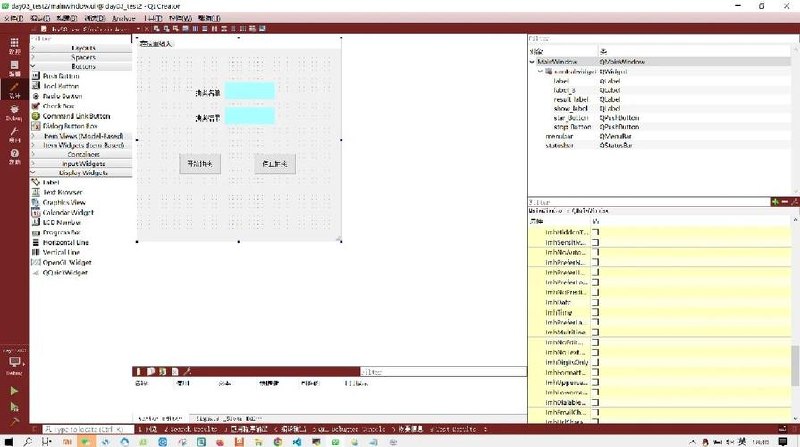Click the property editor vertical scrollbar
Screen dimensions: 800x447
[795, 365]
